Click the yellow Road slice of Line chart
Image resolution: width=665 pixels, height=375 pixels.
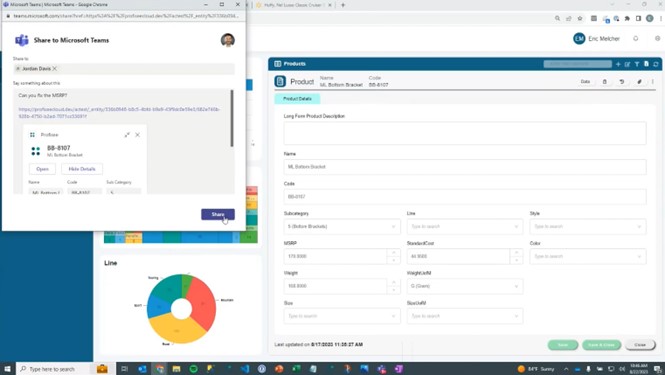coord(177,329)
